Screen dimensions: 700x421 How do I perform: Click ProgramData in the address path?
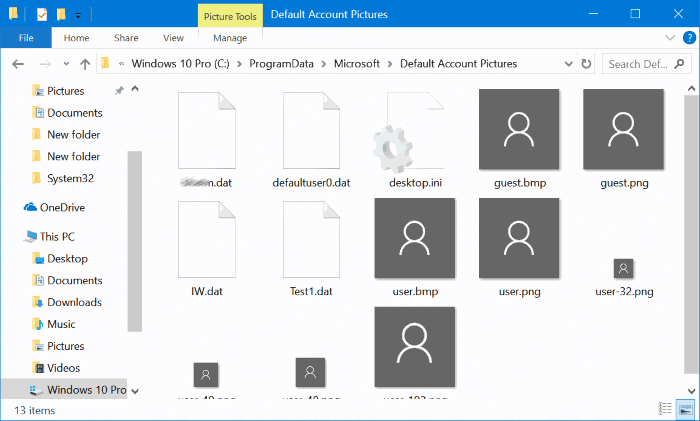coord(281,64)
